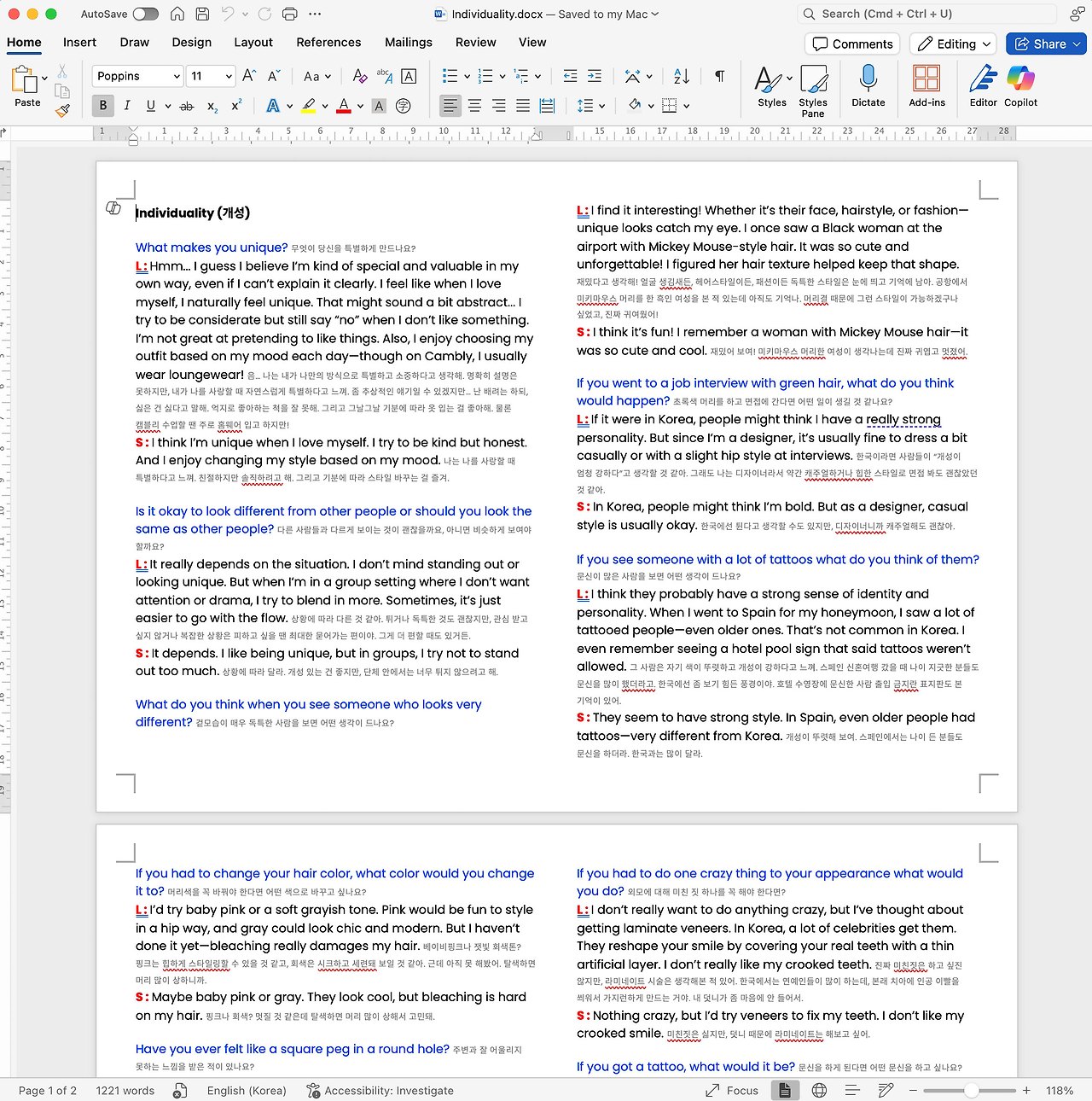Expand the Paste options arrow
The height and width of the screenshot is (1101, 1092).
tap(44, 79)
